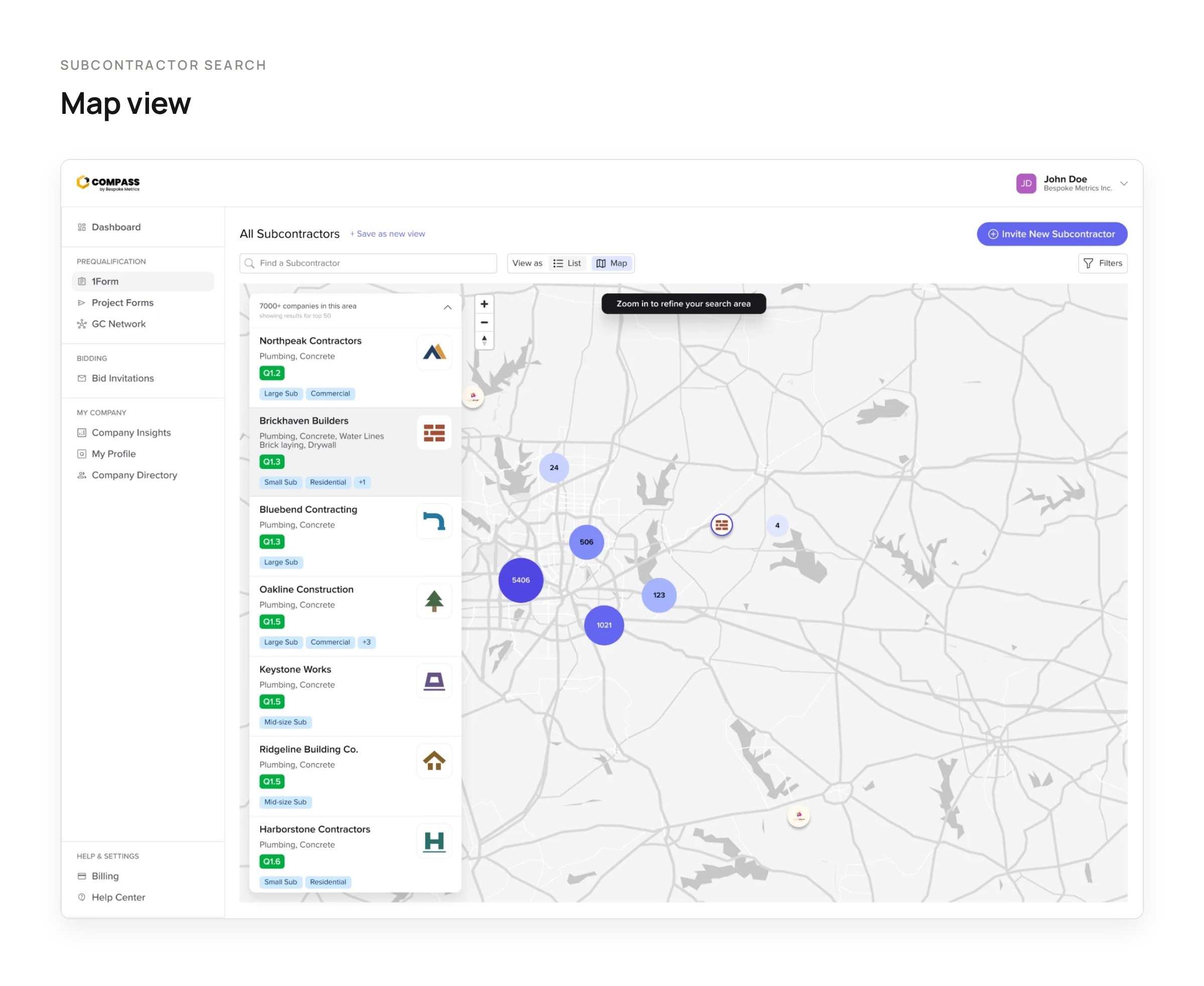The image size is (1204, 986).
Task: Click the 1021 cluster marker
Action: coord(604,625)
